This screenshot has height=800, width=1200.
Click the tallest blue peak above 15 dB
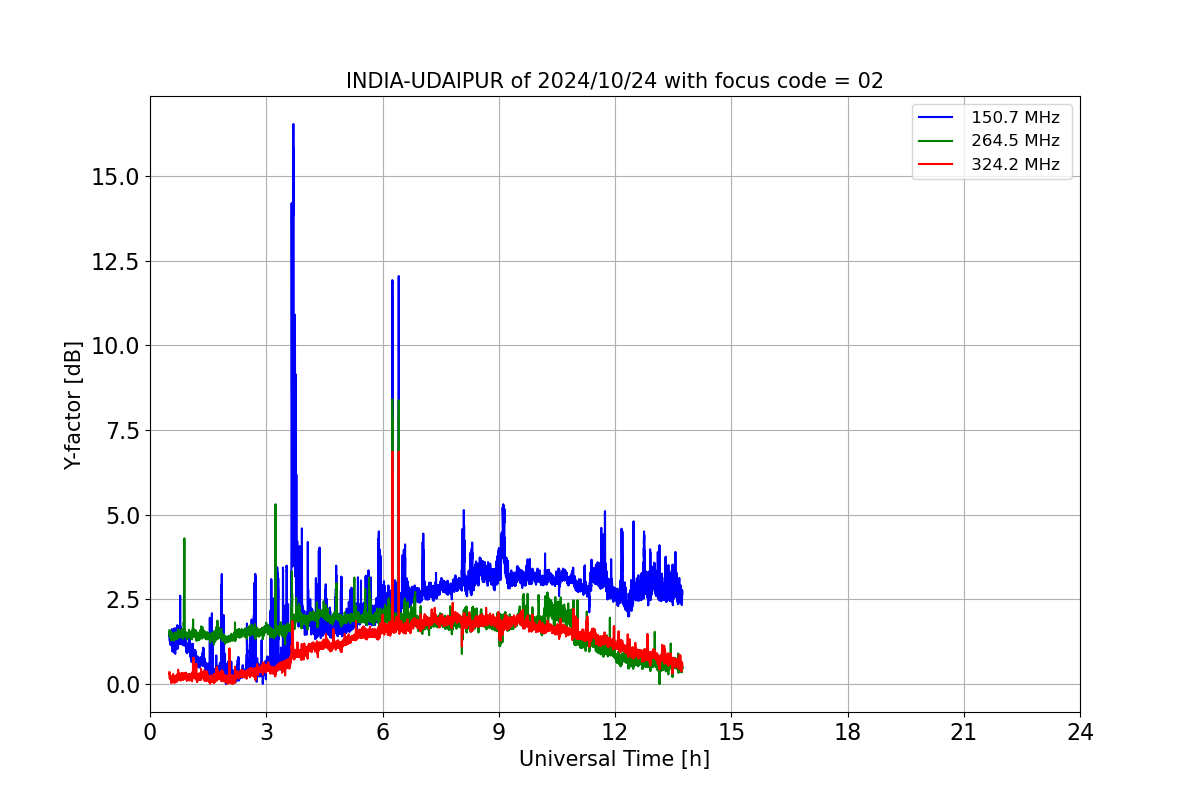click(293, 126)
